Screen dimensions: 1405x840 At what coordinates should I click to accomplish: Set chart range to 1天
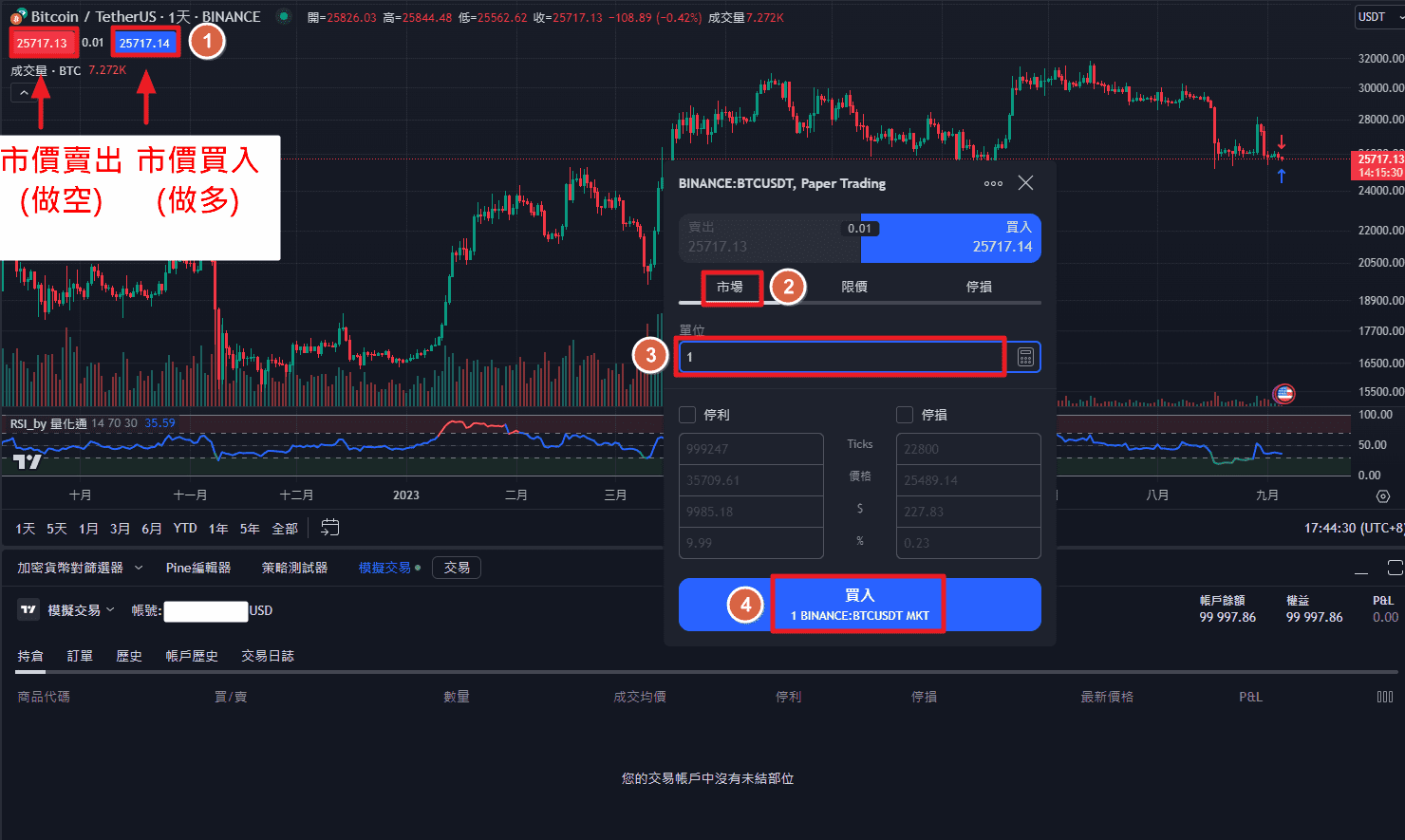[x=26, y=529]
